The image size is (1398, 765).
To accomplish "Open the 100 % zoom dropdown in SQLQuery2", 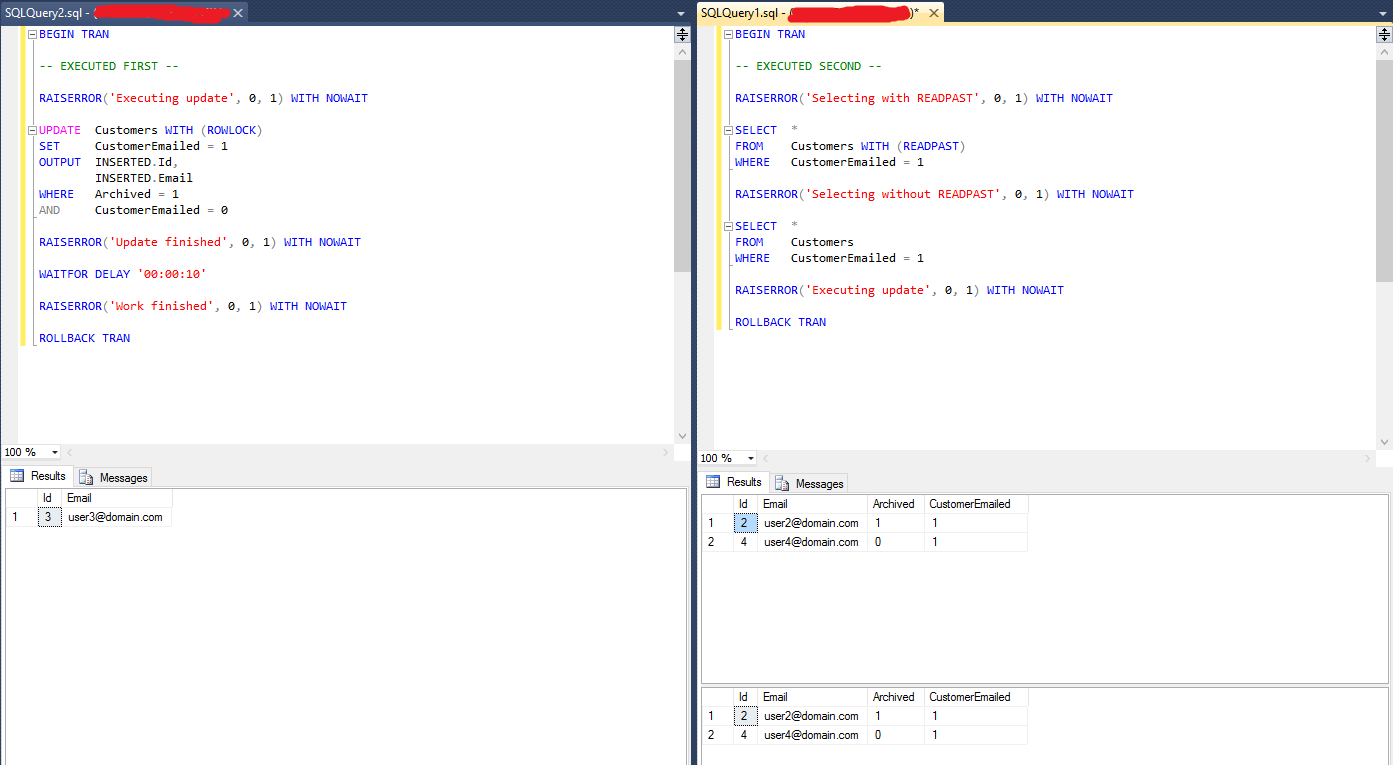I will pos(53,453).
